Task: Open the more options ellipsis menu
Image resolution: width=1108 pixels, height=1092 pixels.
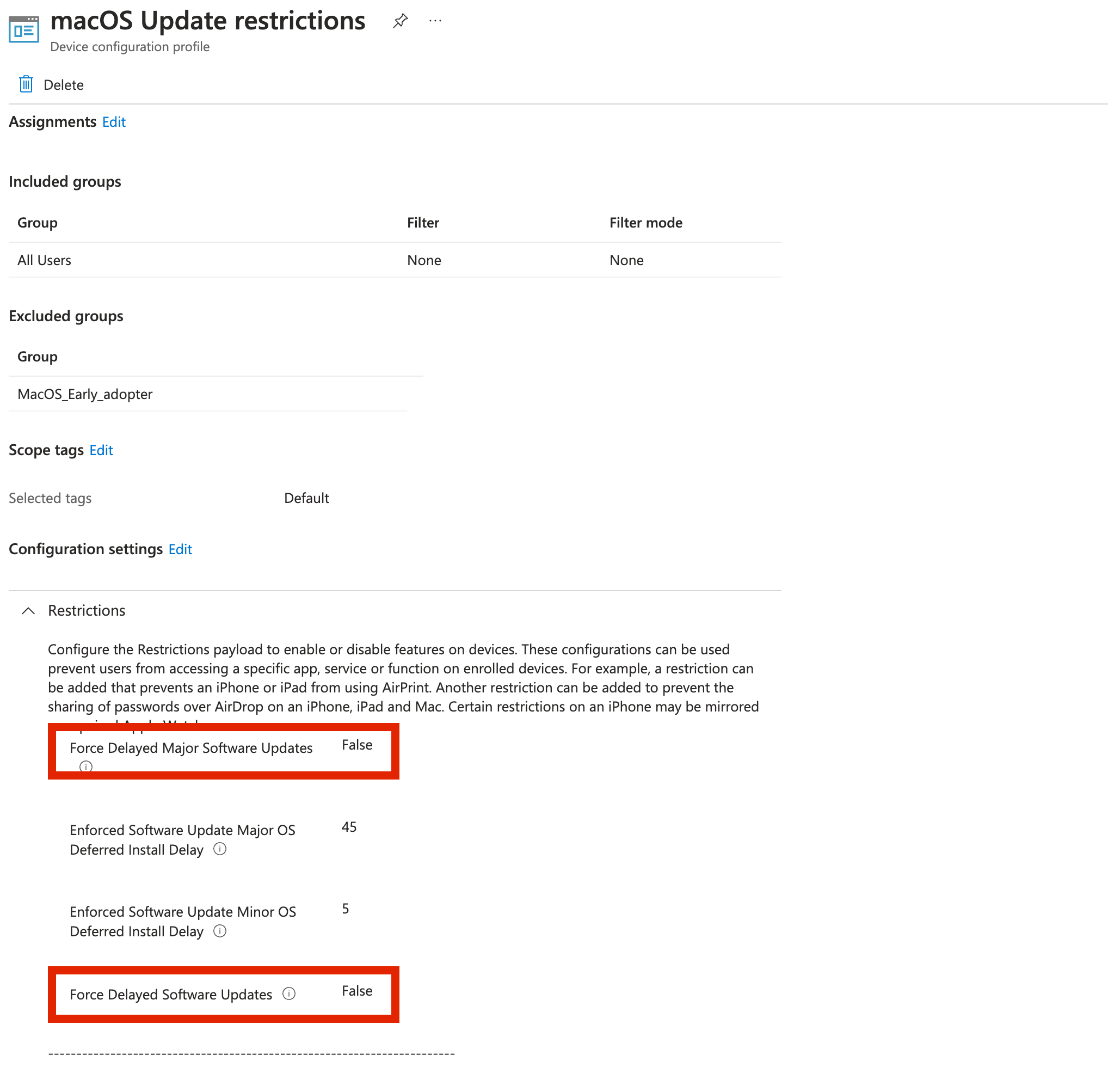Action: pyautogui.click(x=435, y=21)
